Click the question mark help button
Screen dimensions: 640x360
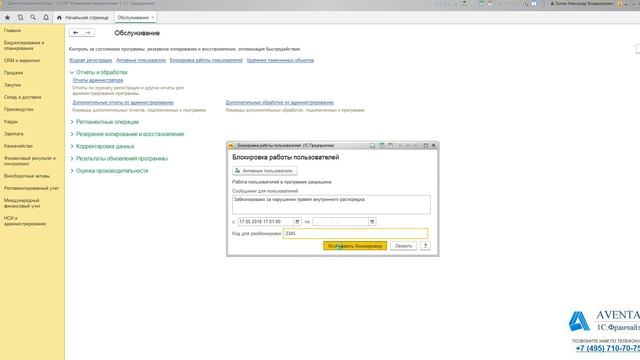pyautogui.click(x=425, y=246)
